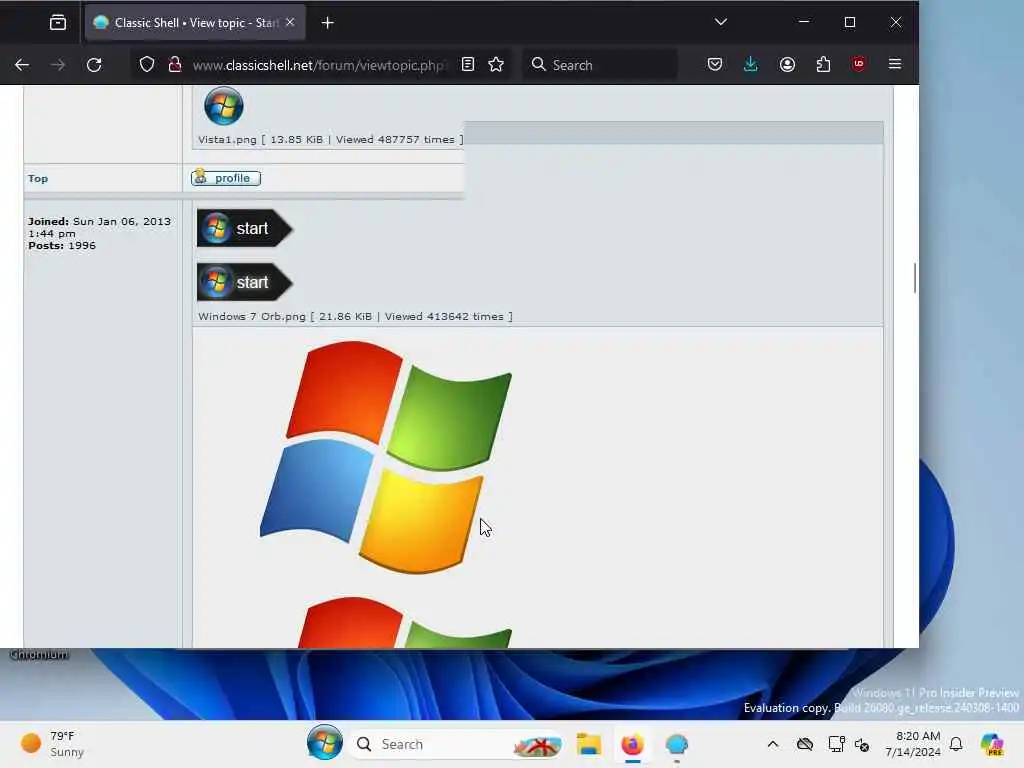Focus the Firefox Search box
This screenshot has height=768, width=1024.
(601, 65)
